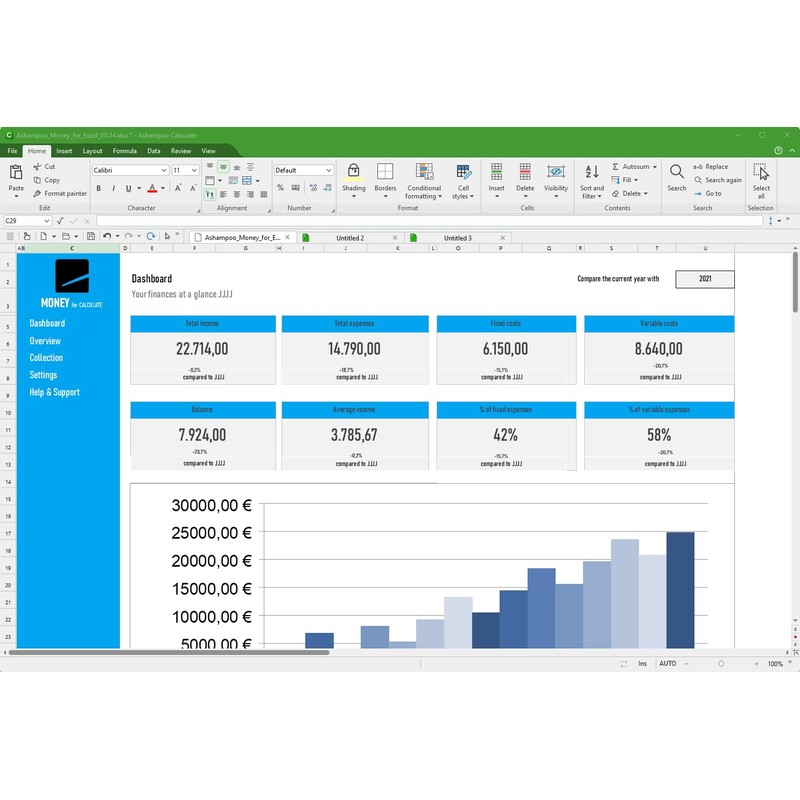800x800 pixels.
Task: Open the Autosum dropdown
Action: 655,166
